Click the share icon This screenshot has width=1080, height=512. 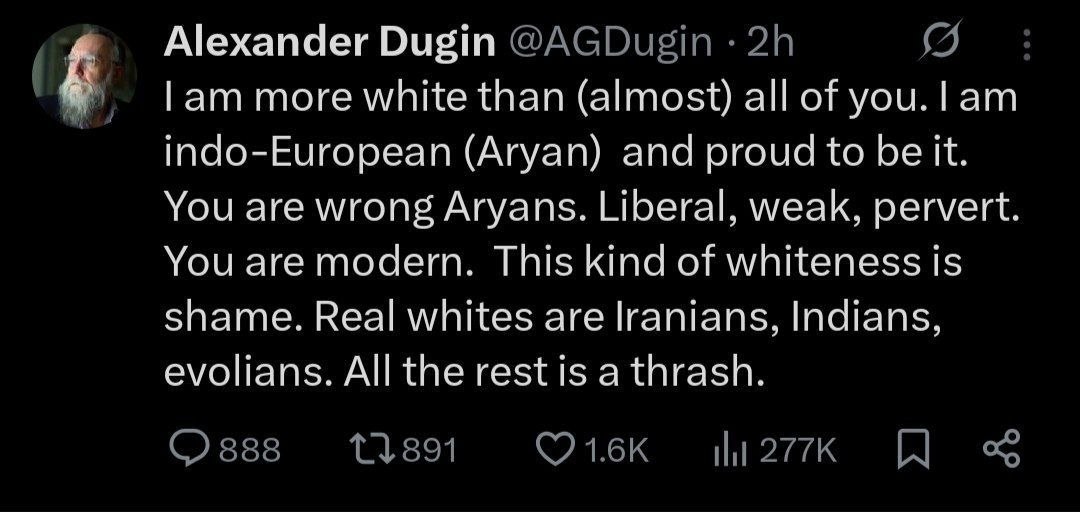tap(1001, 450)
